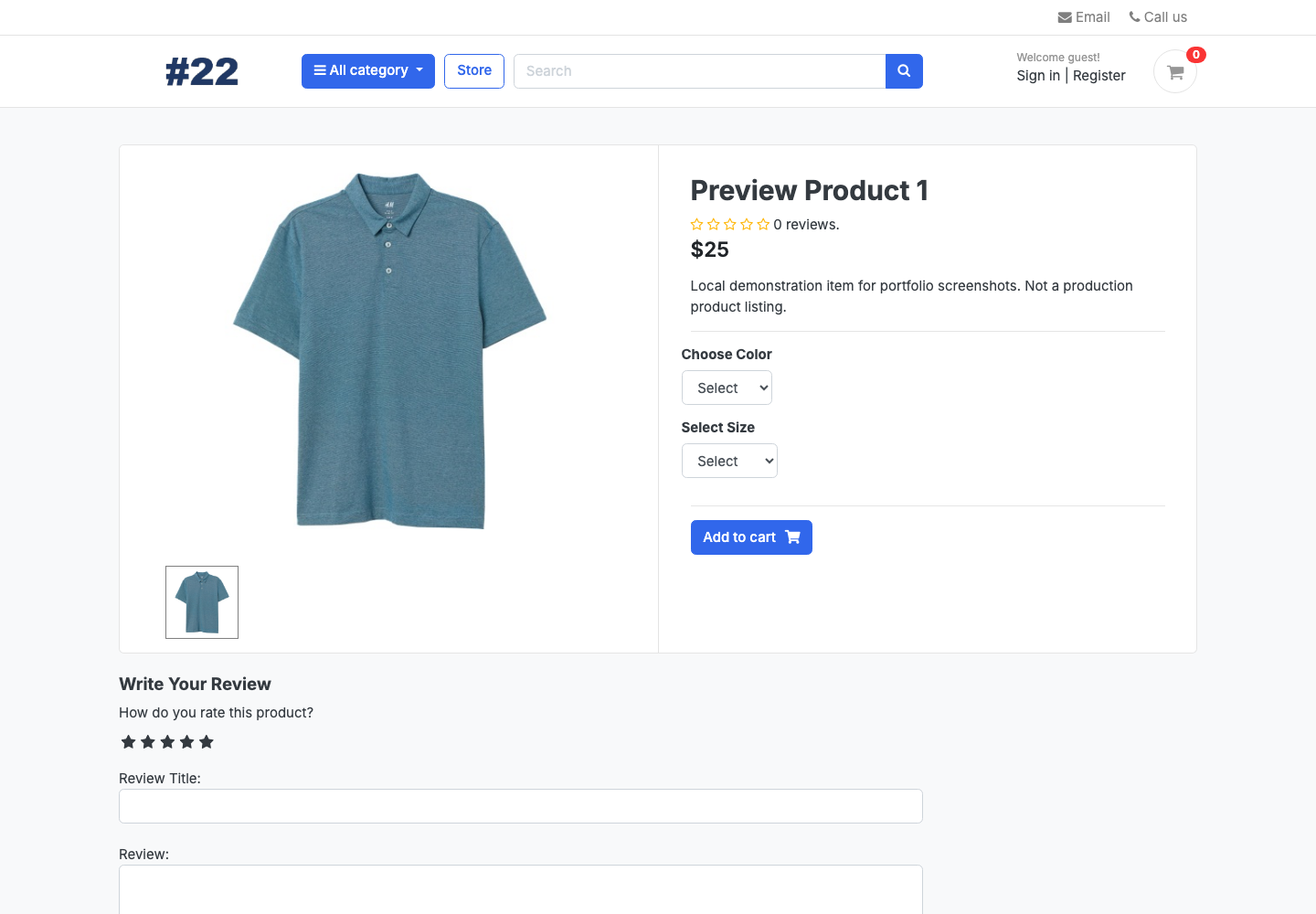Click into the Review text area
This screenshot has width=1316, height=914.
(x=521, y=889)
